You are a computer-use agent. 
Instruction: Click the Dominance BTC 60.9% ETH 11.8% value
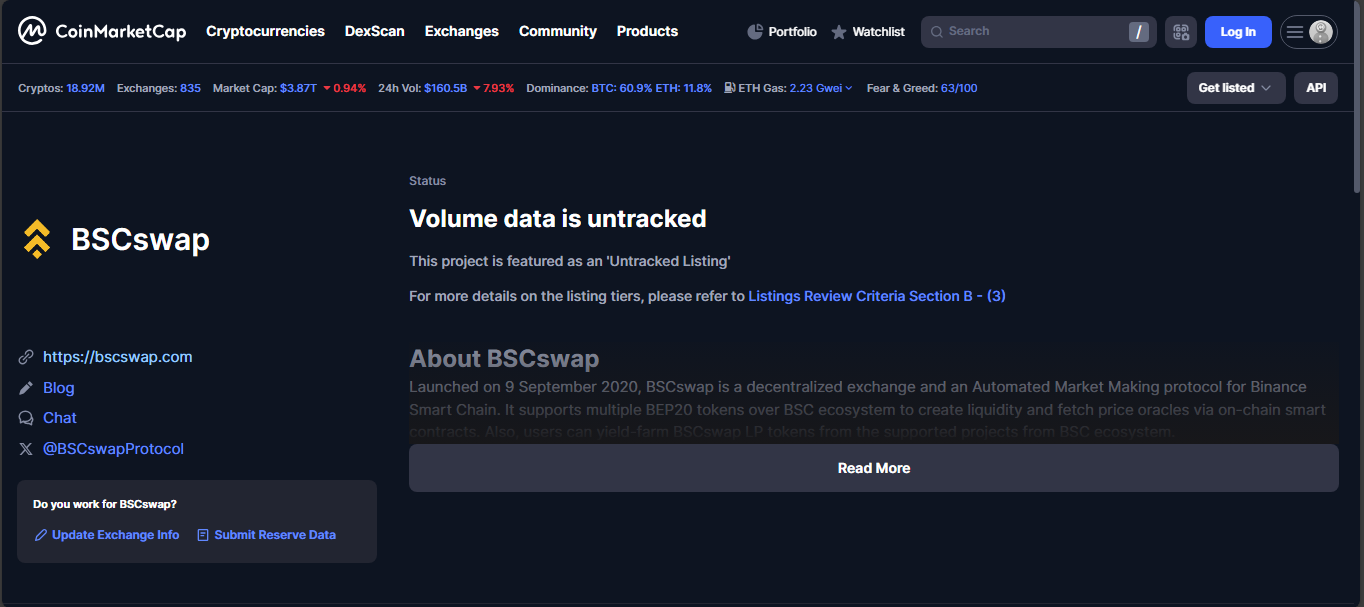click(652, 88)
